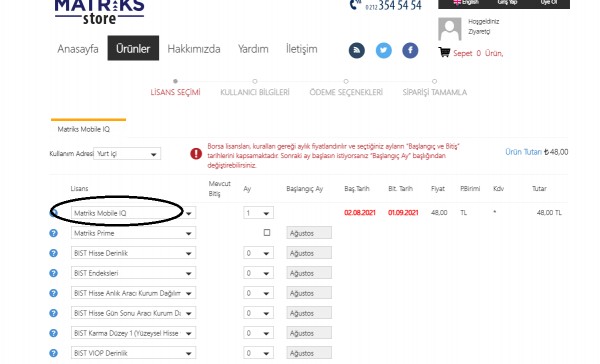Open the shopping cart icon

(444, 52)
